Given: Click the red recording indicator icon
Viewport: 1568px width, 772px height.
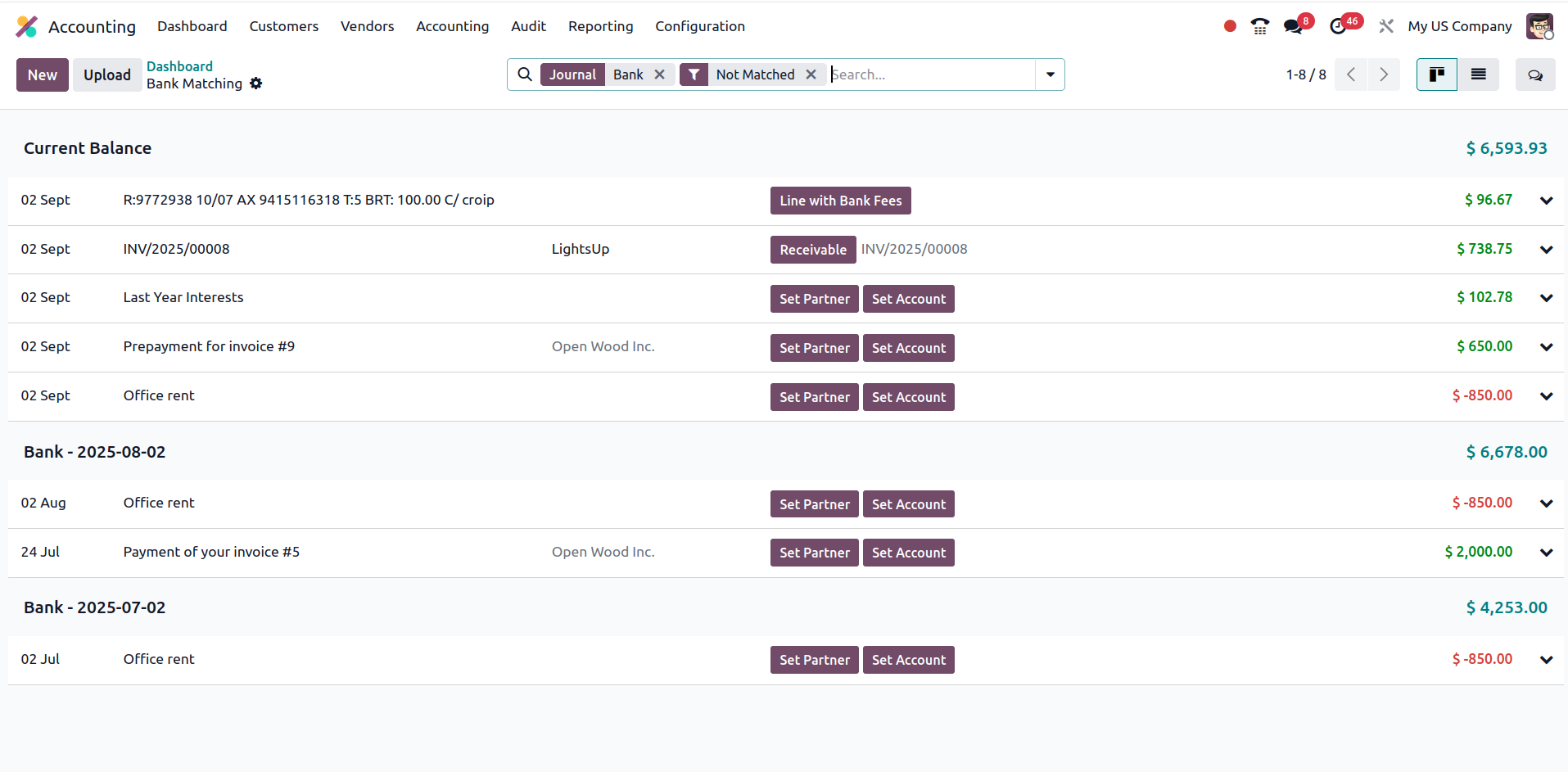Looking at the screenshot, I should pos(1229,26).
